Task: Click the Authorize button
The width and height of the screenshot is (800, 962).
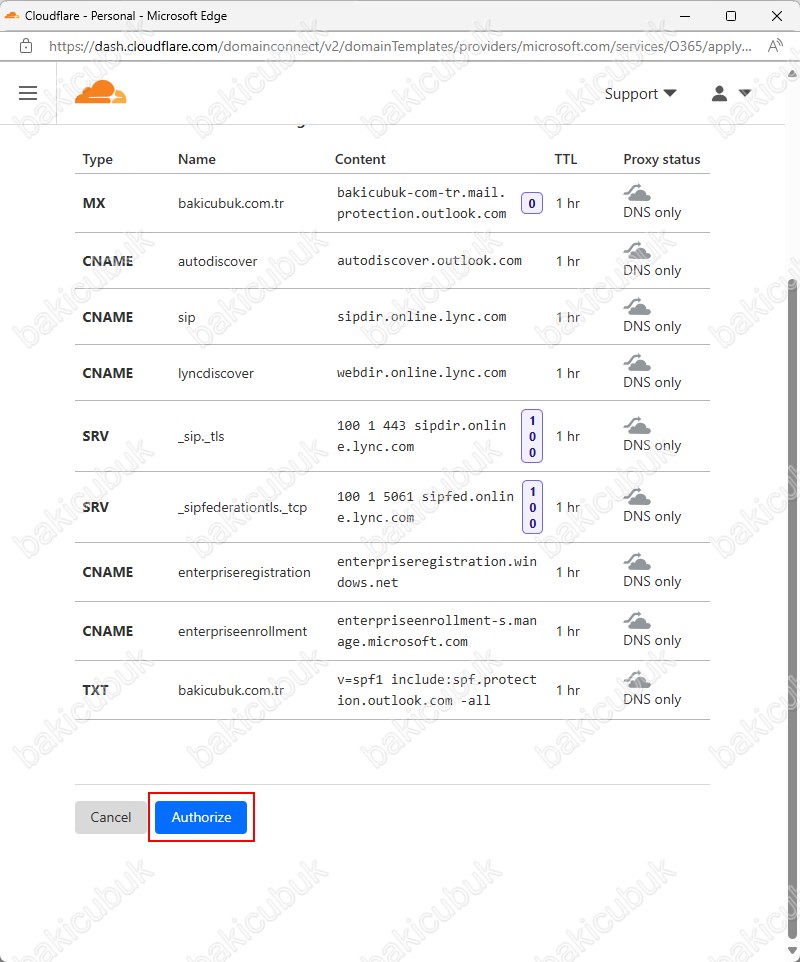Action: tap(201, 817)
